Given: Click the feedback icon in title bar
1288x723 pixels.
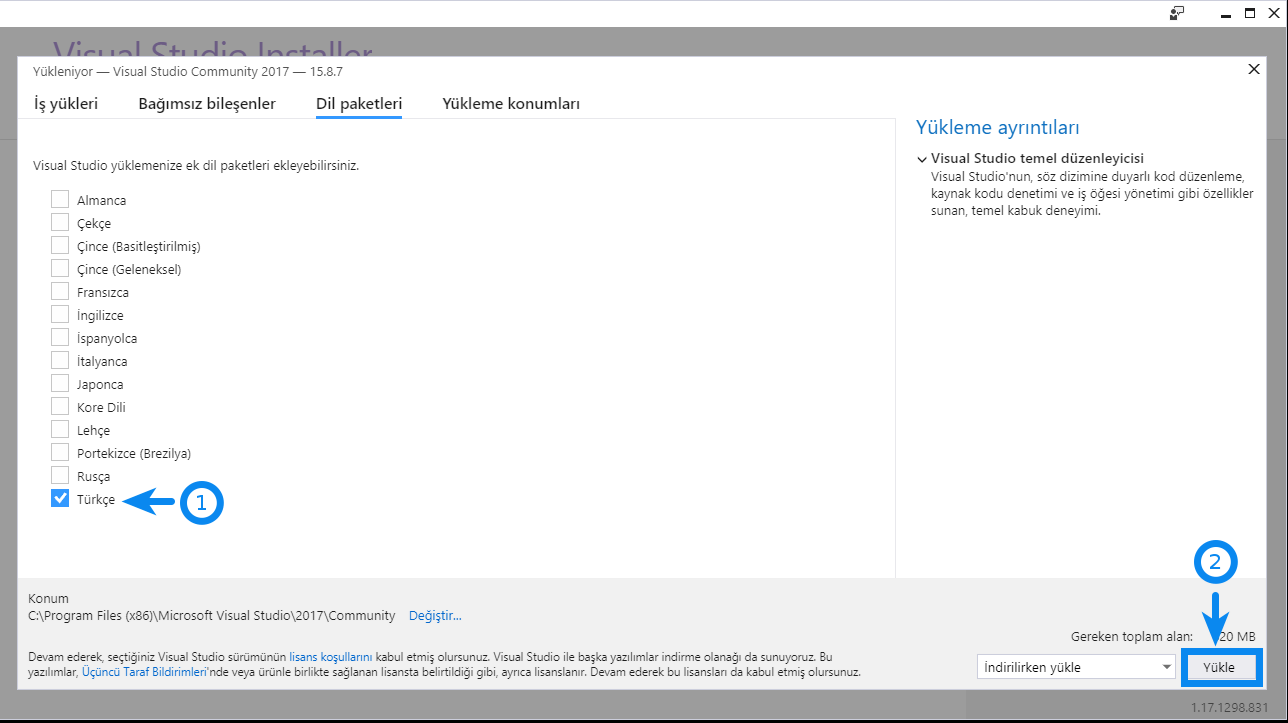Looking at the screenshot, I should (x=1177, y=13).
